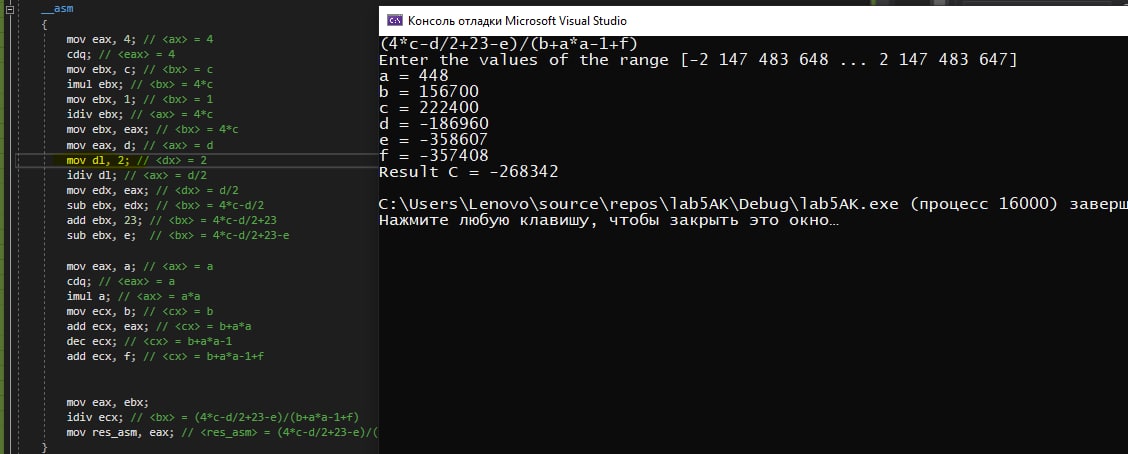Click 'c = 222400' in the console

[x=429, y=107]
